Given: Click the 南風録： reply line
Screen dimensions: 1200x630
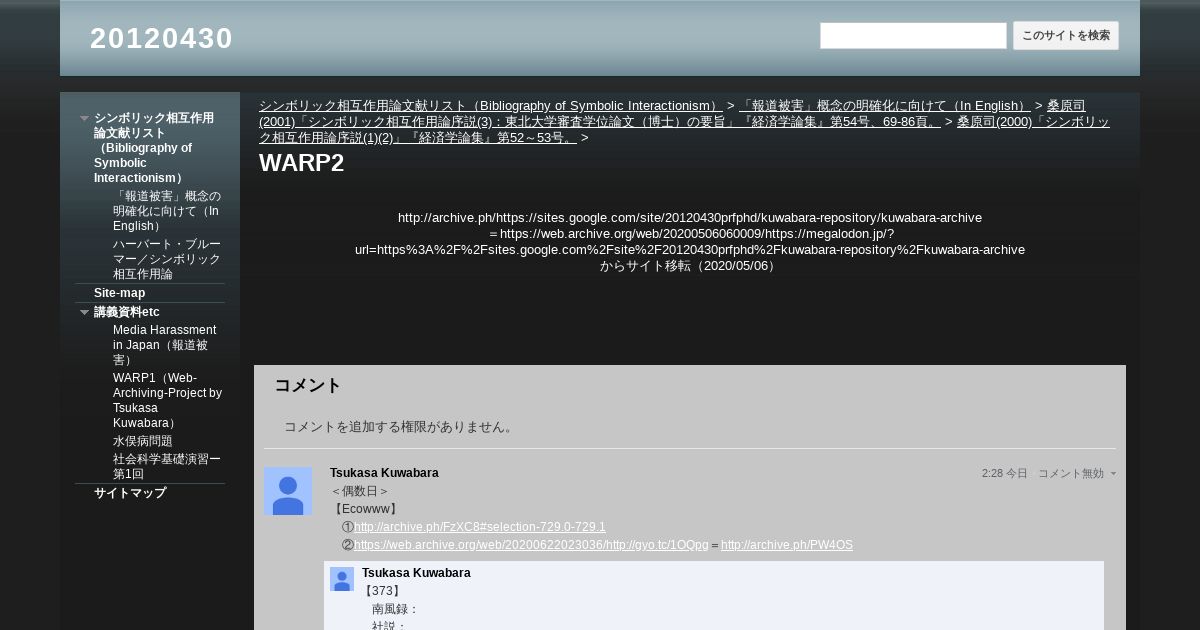Looking at the screenshot, I should point(395,609).
